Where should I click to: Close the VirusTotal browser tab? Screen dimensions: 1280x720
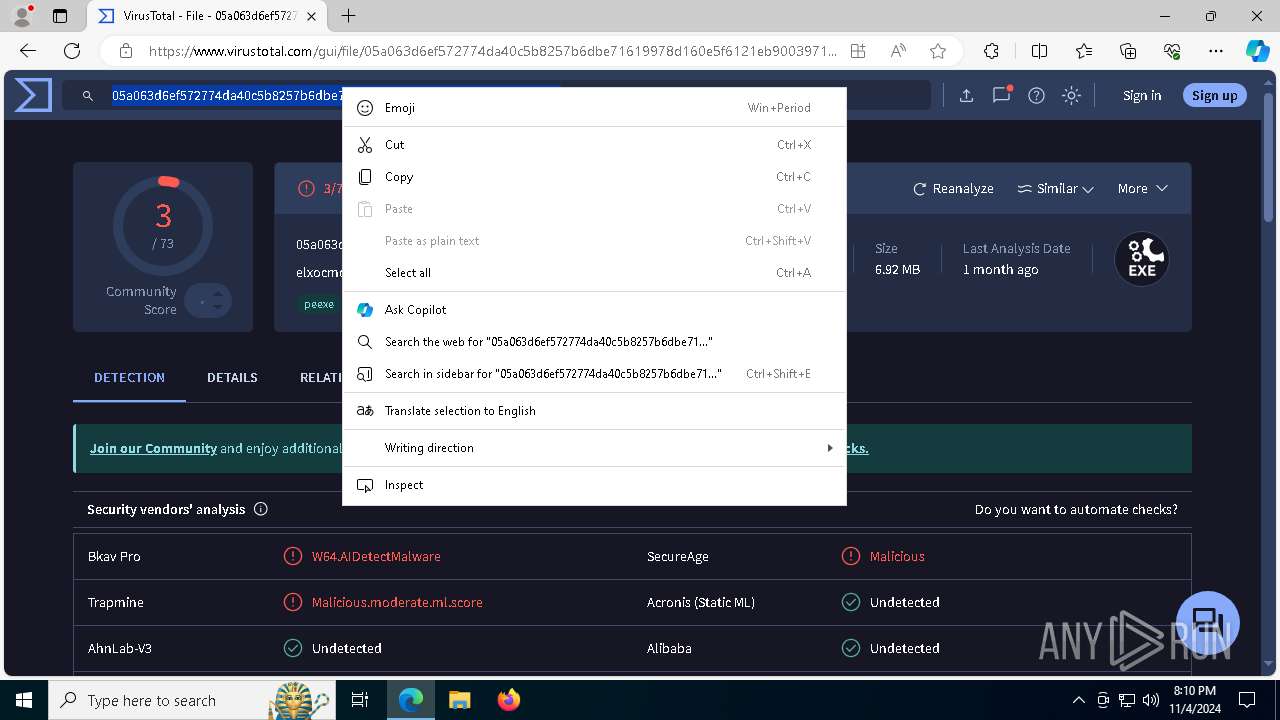pyautogui.click(x=311, y=16)
